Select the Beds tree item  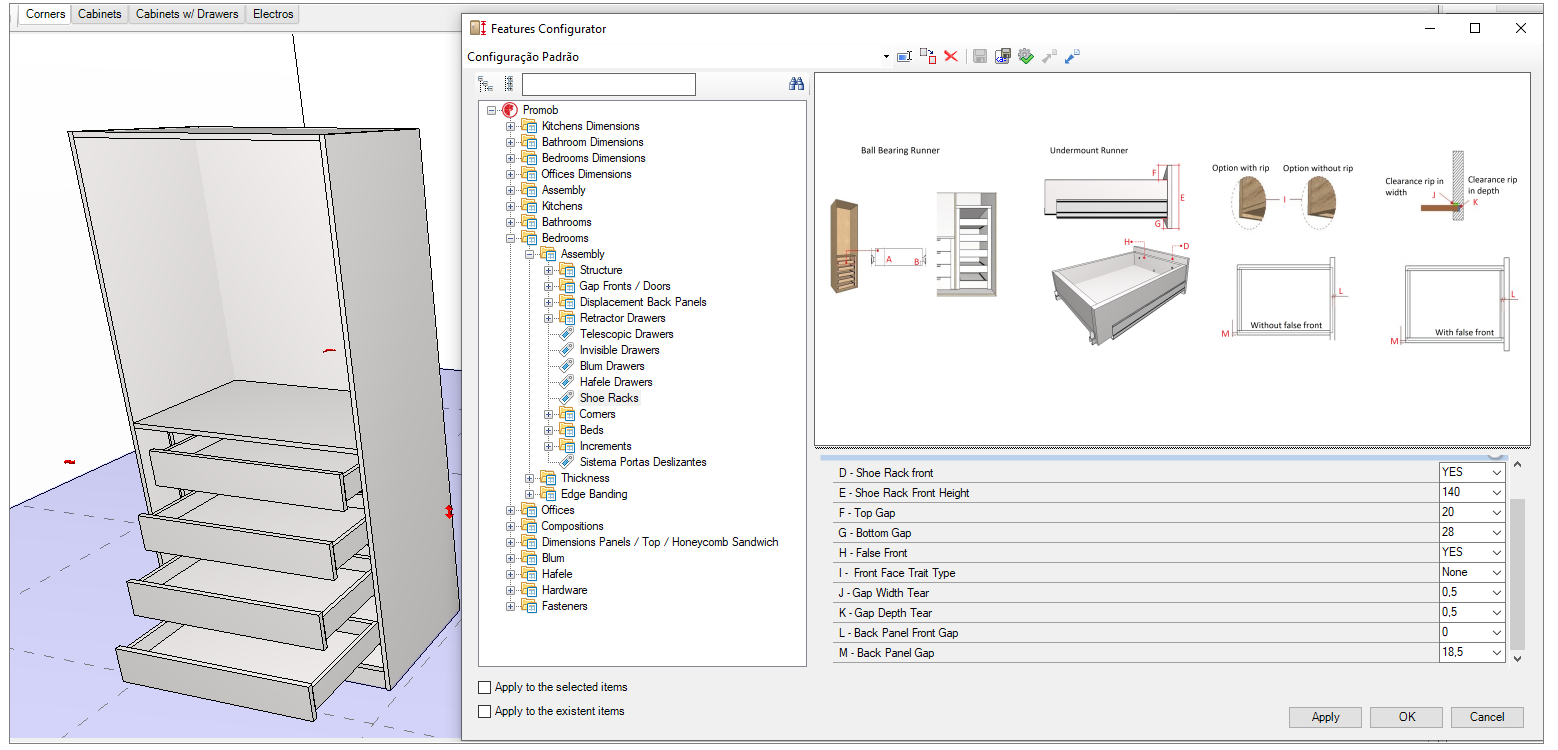click(x=592, y=430)
